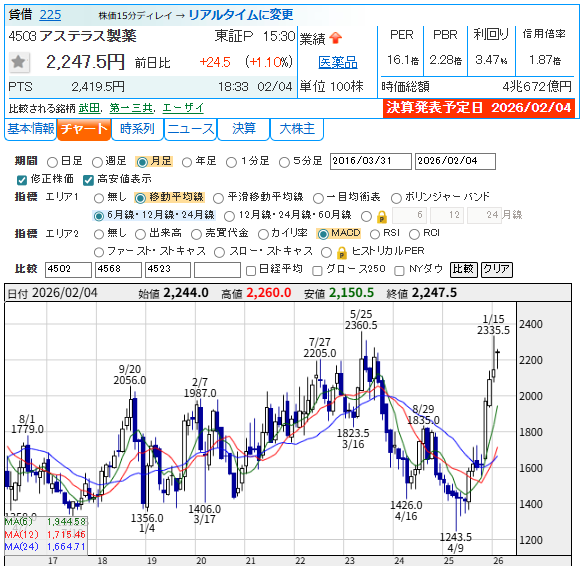Open the 時系列 tab
586x566 pixels.
[138, 129]
